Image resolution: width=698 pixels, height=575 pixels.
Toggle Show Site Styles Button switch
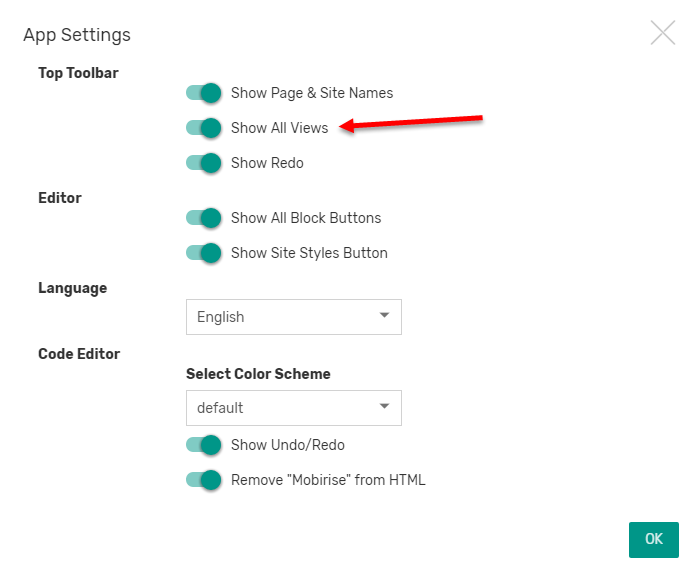pos(203,253)
